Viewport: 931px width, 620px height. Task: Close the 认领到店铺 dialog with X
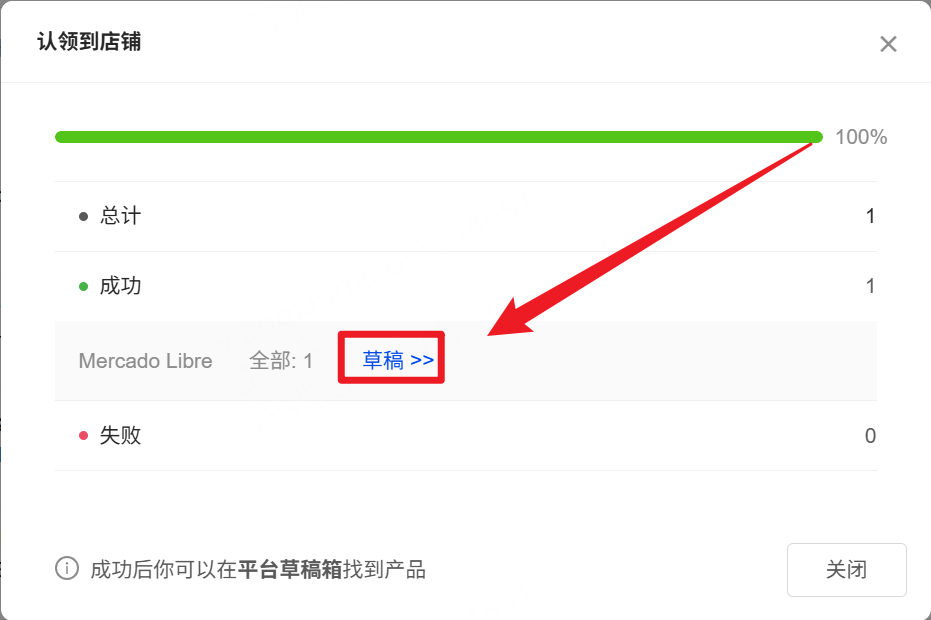(x=888, y=44)
